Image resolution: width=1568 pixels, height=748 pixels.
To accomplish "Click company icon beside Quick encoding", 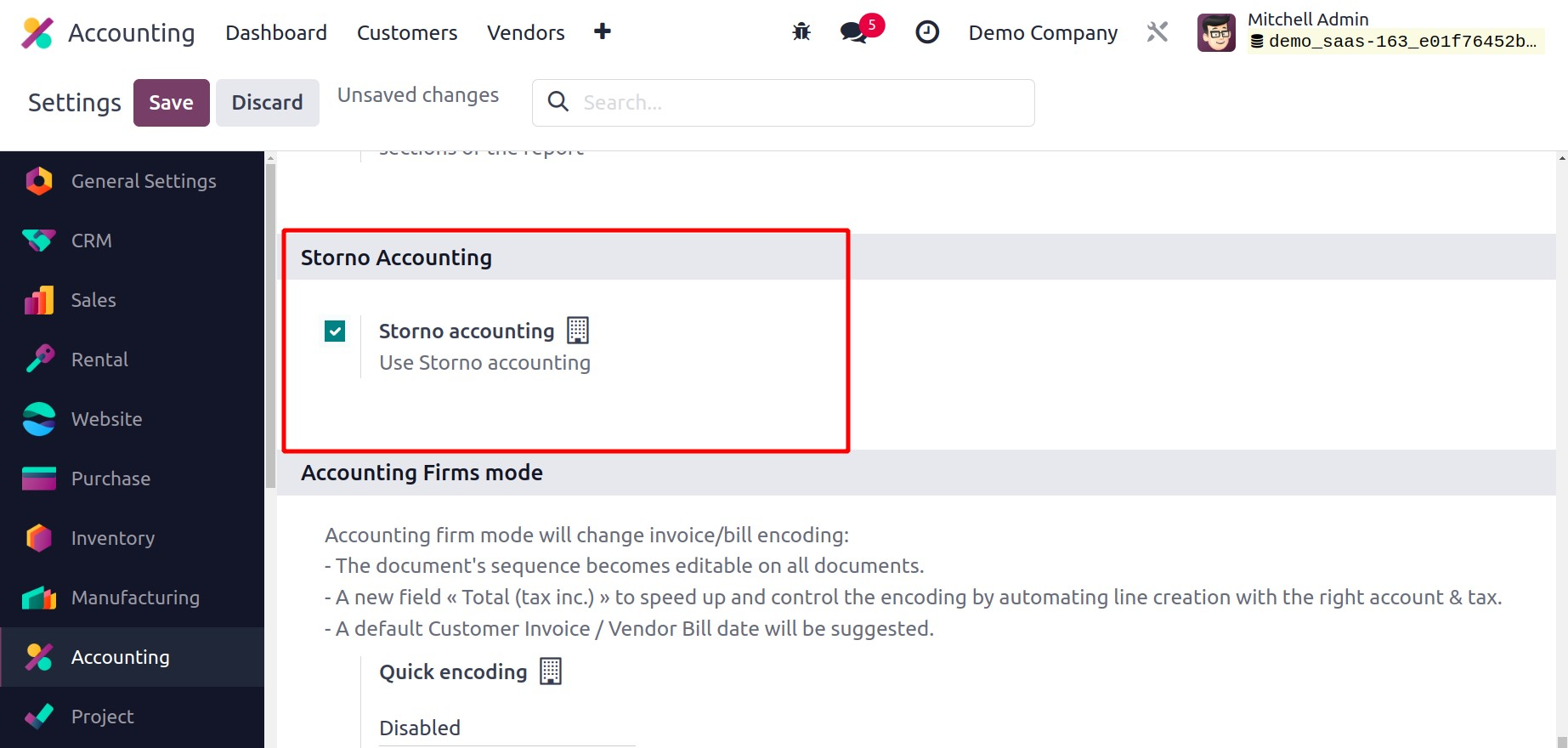I will tap(551, 671).
